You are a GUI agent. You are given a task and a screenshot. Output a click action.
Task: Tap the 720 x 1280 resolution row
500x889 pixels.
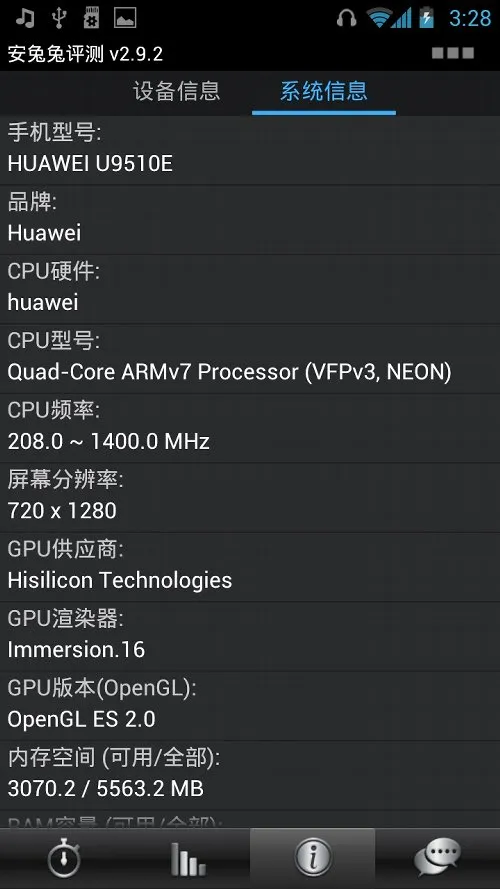pyautogui.click(x=250, y=498)
